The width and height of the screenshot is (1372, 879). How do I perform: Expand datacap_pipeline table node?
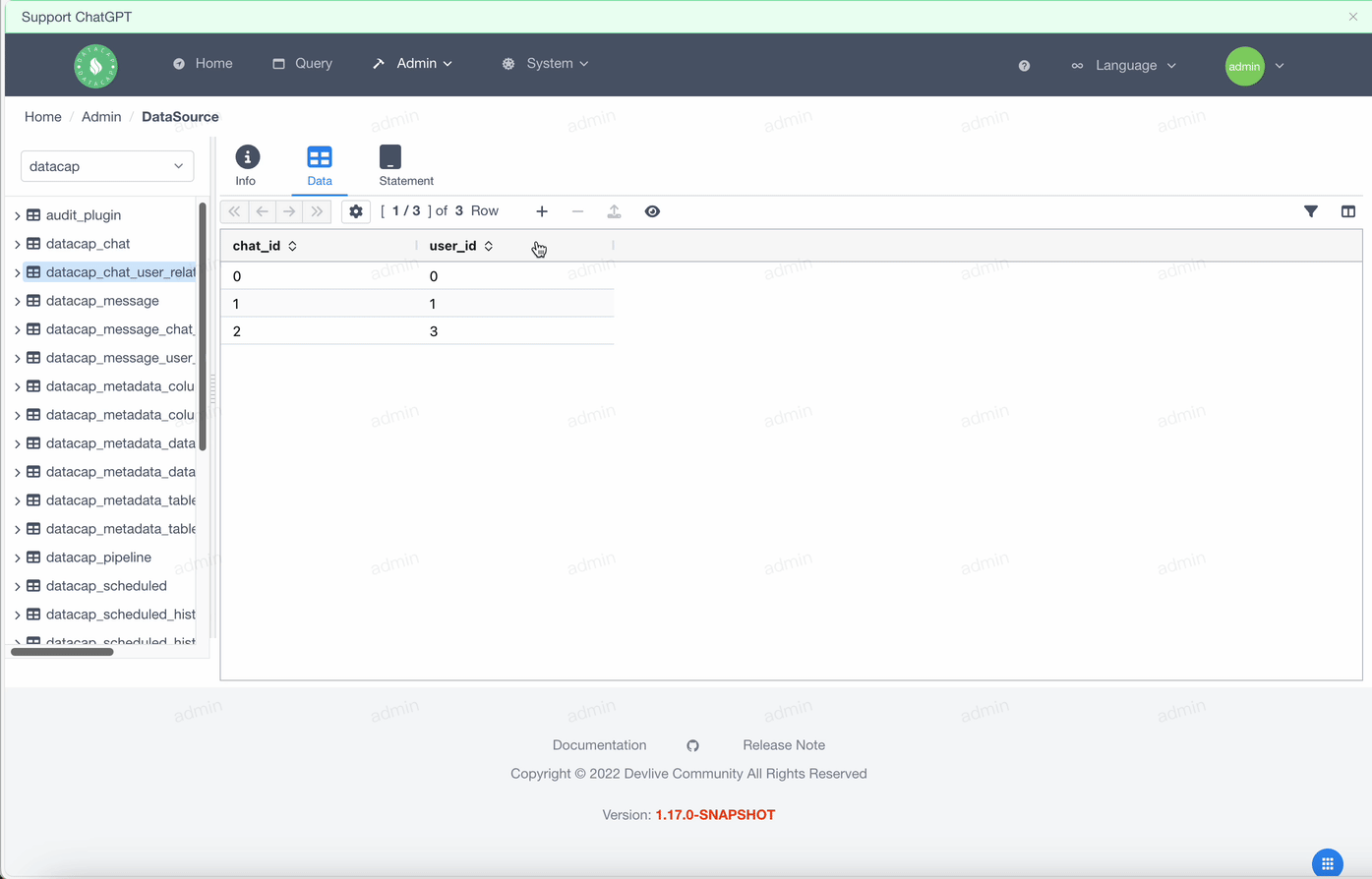point(17,557)
